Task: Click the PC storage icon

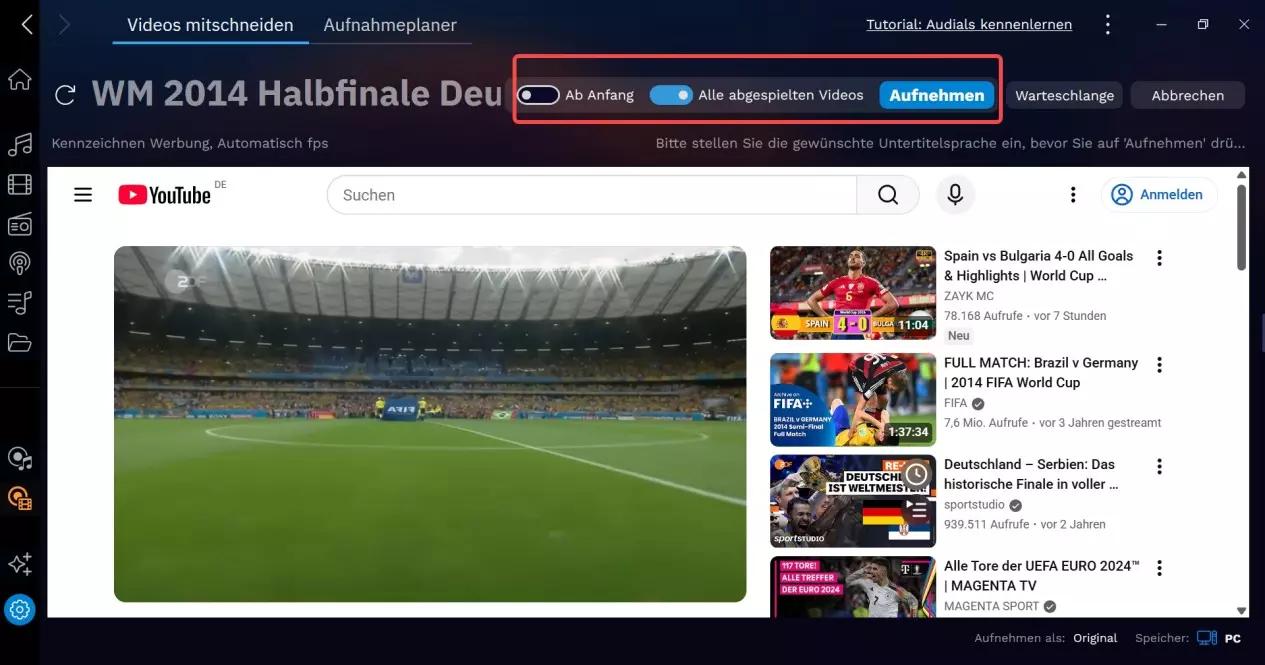Action: pyautogui.click(x=1207, y=638)
